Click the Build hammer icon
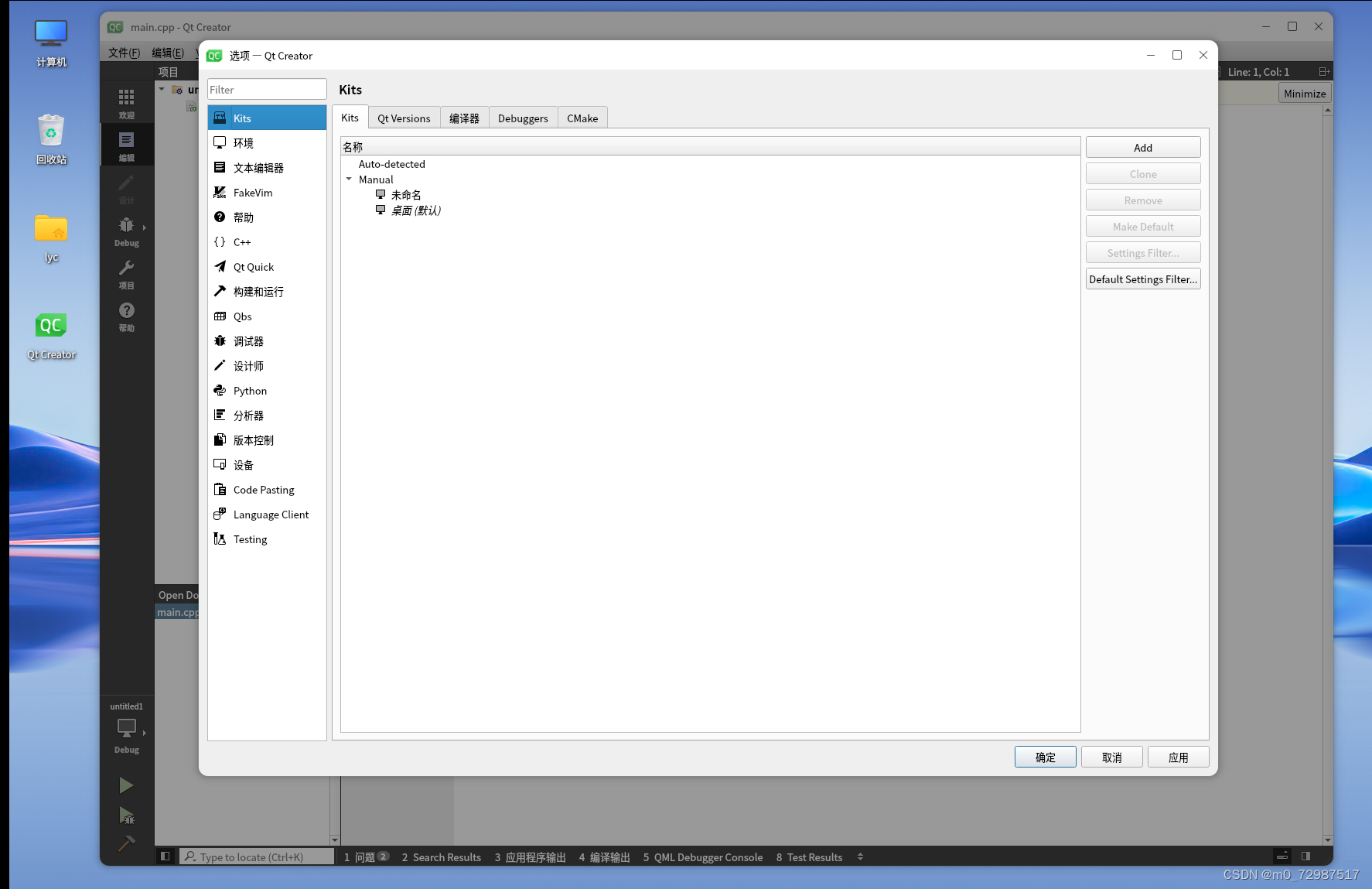This screenshot has width=1372, height=889. point(126,843)
